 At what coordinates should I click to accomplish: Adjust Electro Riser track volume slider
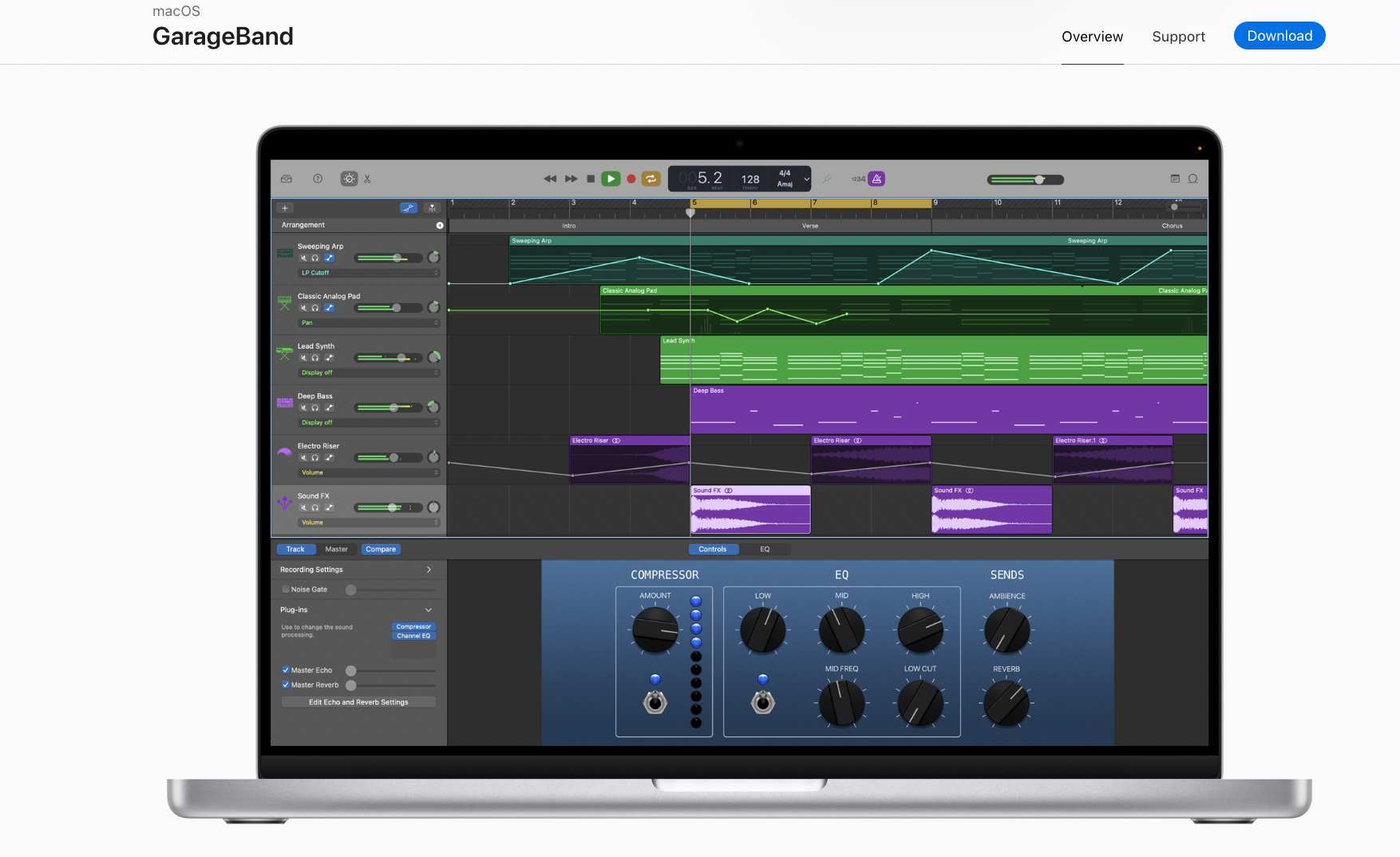tap(389, 458)
